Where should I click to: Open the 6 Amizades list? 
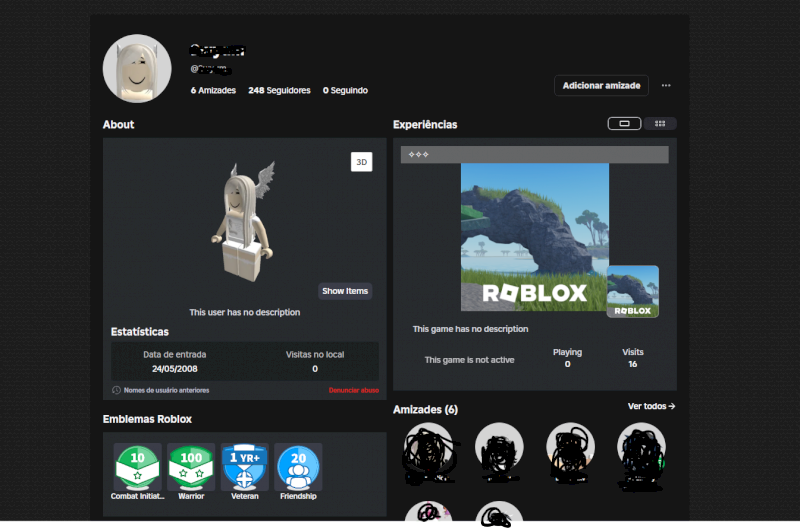[x=213, y=90]
